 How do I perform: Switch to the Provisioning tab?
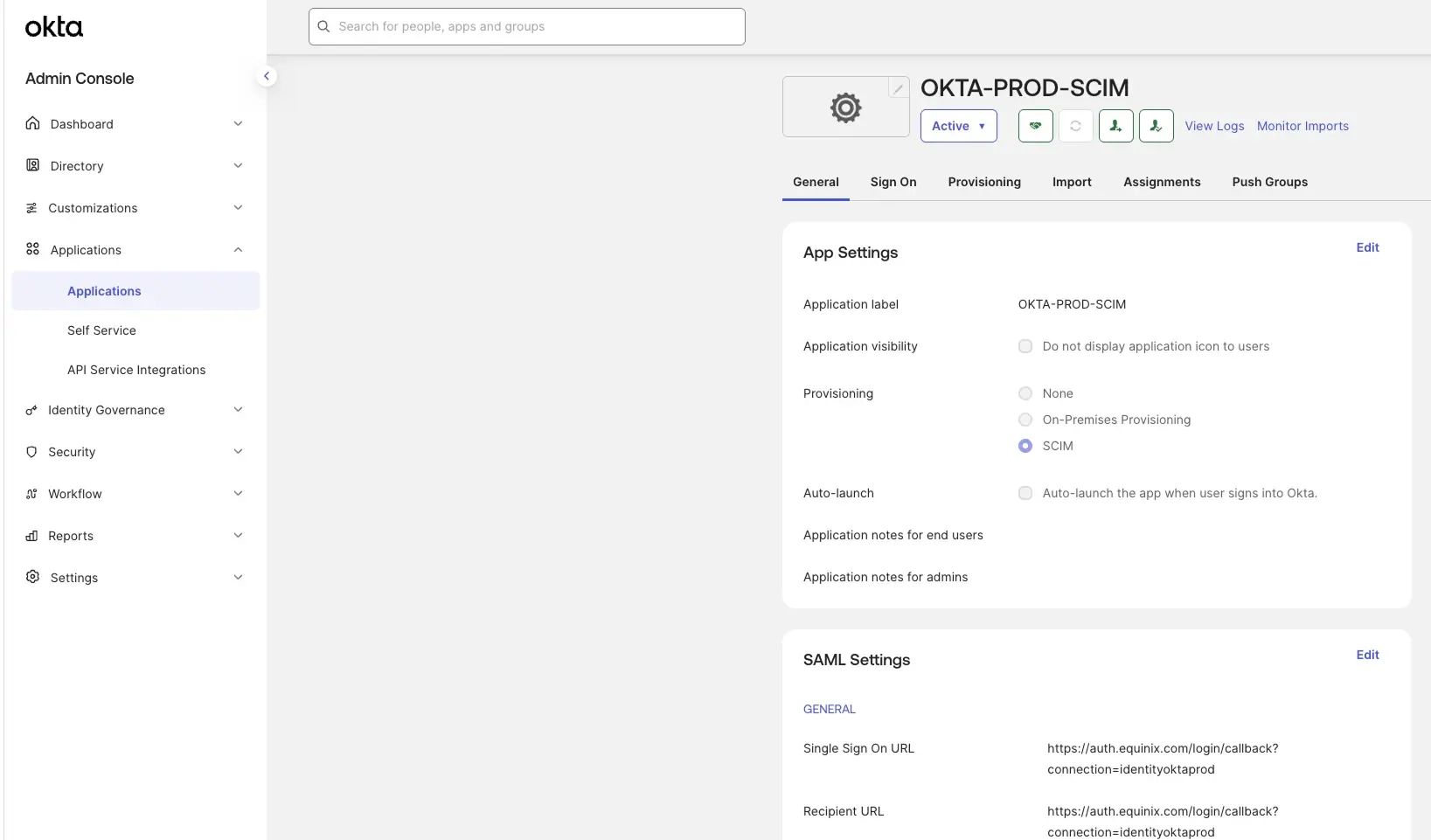click(x=983, y=182)
